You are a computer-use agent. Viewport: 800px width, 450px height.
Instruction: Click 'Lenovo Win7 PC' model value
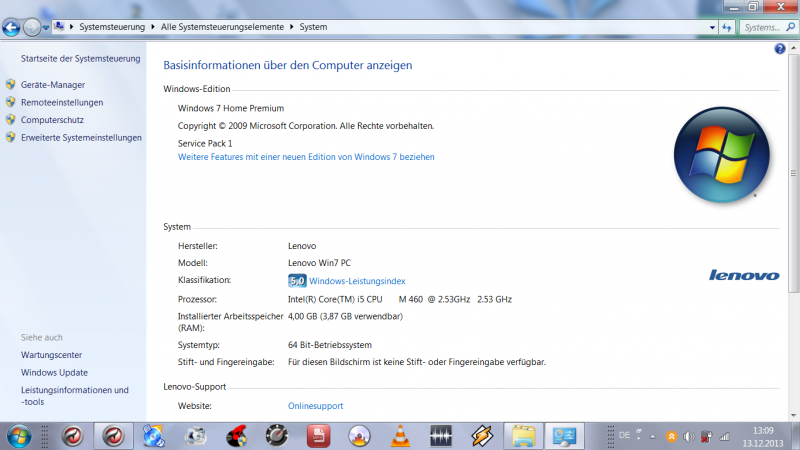pos(319,263)
